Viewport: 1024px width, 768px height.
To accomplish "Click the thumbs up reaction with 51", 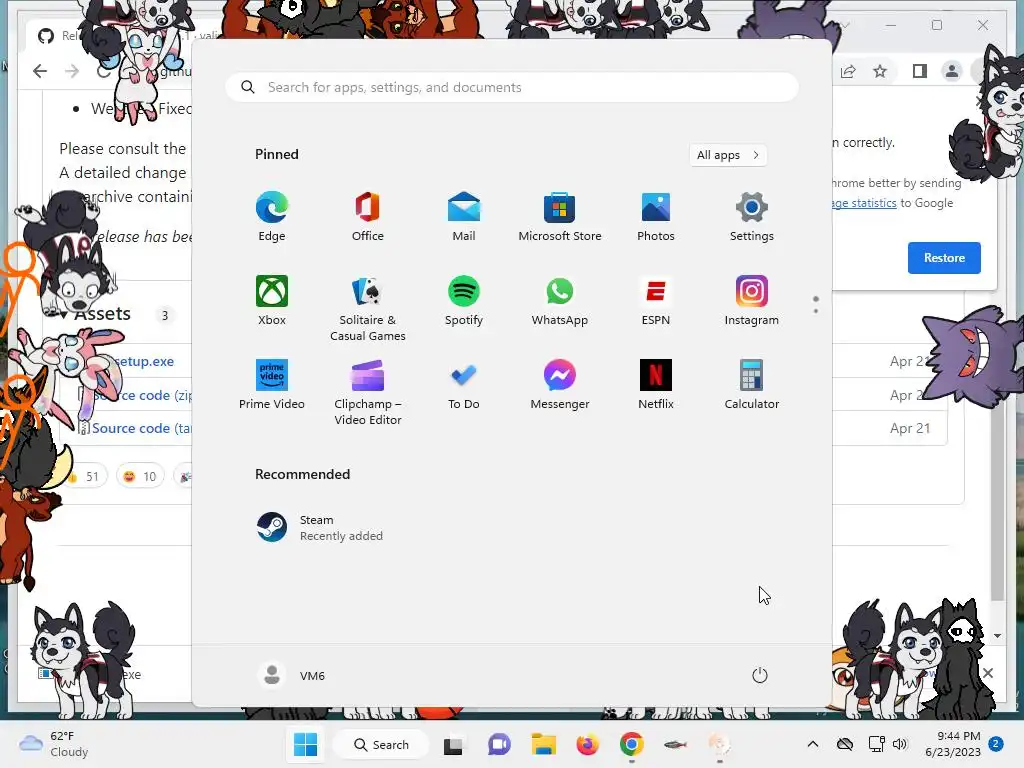I will pyautogui.click(x=84, y=476).
